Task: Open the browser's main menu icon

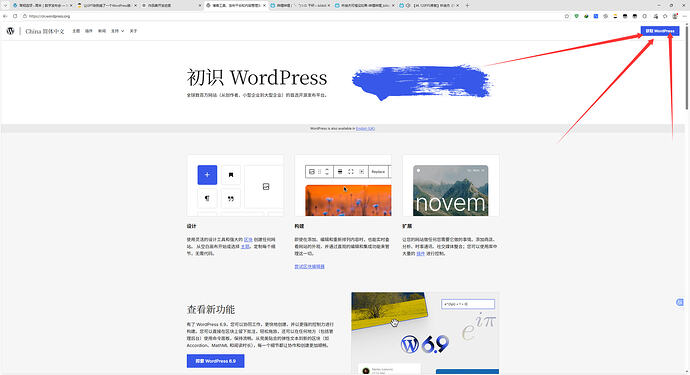Action: click(x=684, y=16)
